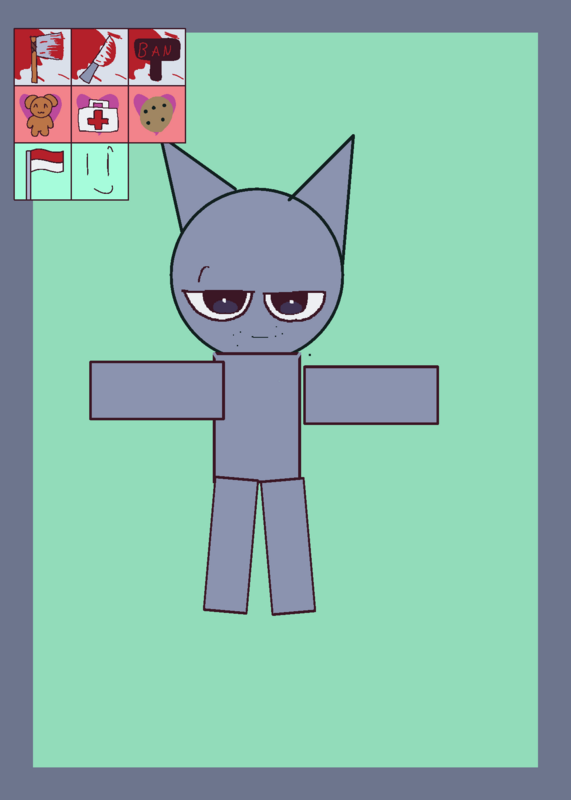Select the first aid kit icon
This screenshot has height=800, width=571.
[x=100, y=114]
